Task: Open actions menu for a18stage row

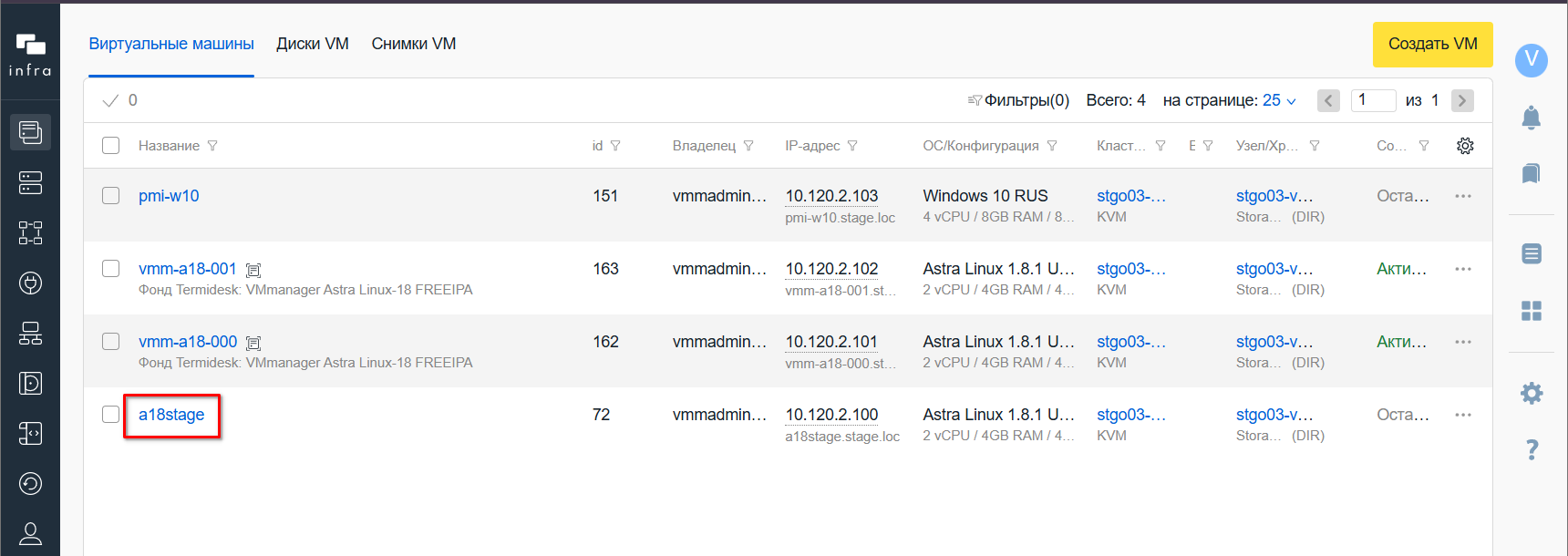Action: [1463, 415]
